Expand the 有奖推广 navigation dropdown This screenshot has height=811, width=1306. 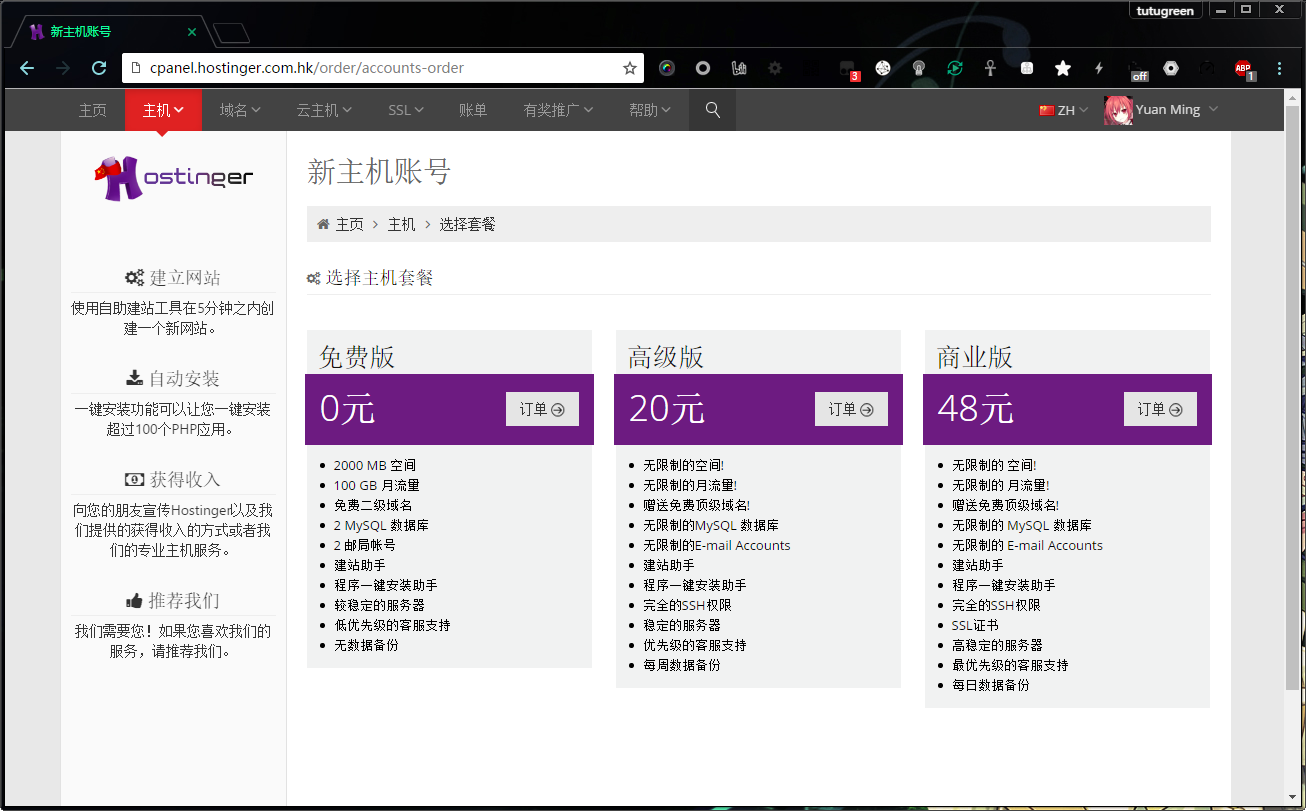pyautogui.click(x=558, y=110)
